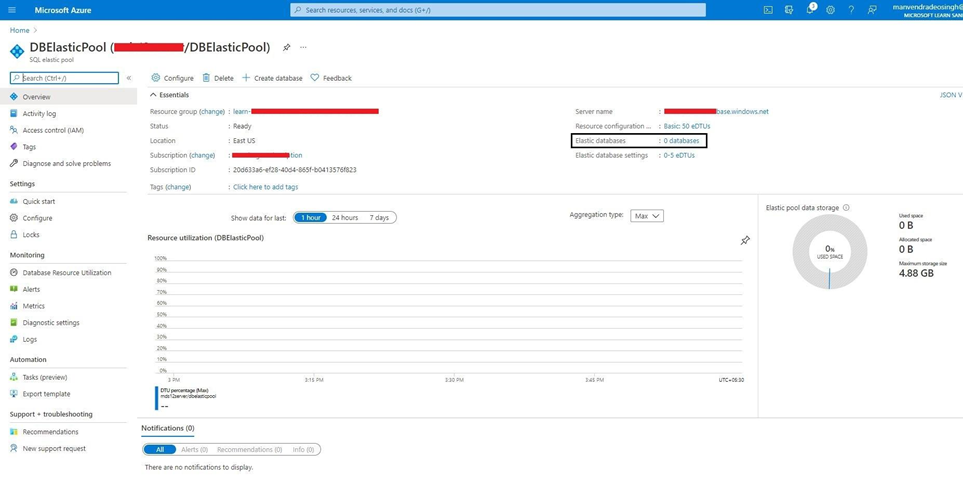The height and width of the screenshot is (493, 963).
Task: Click Create database in the command bar
Action: pos(272,78)
